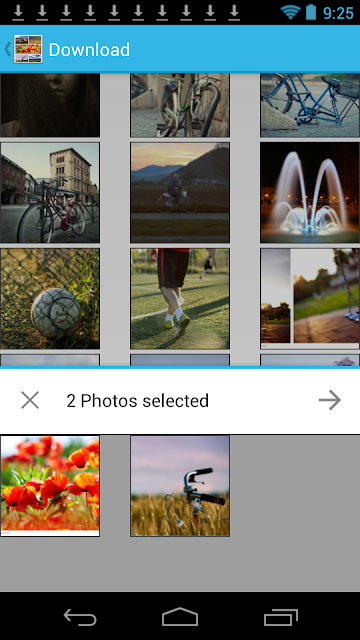Tap the first download notification arrow
360x640 pixels.
[18, 12]
